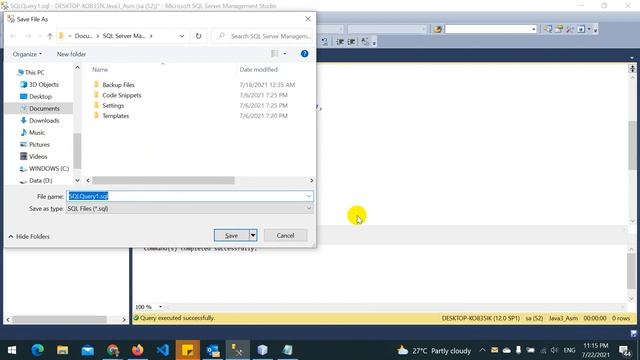The height and width of the screenshot is (360, 640).
Task: Click DESKTOP-KOB35IK server status bar entry
Action: click(480, 318)
